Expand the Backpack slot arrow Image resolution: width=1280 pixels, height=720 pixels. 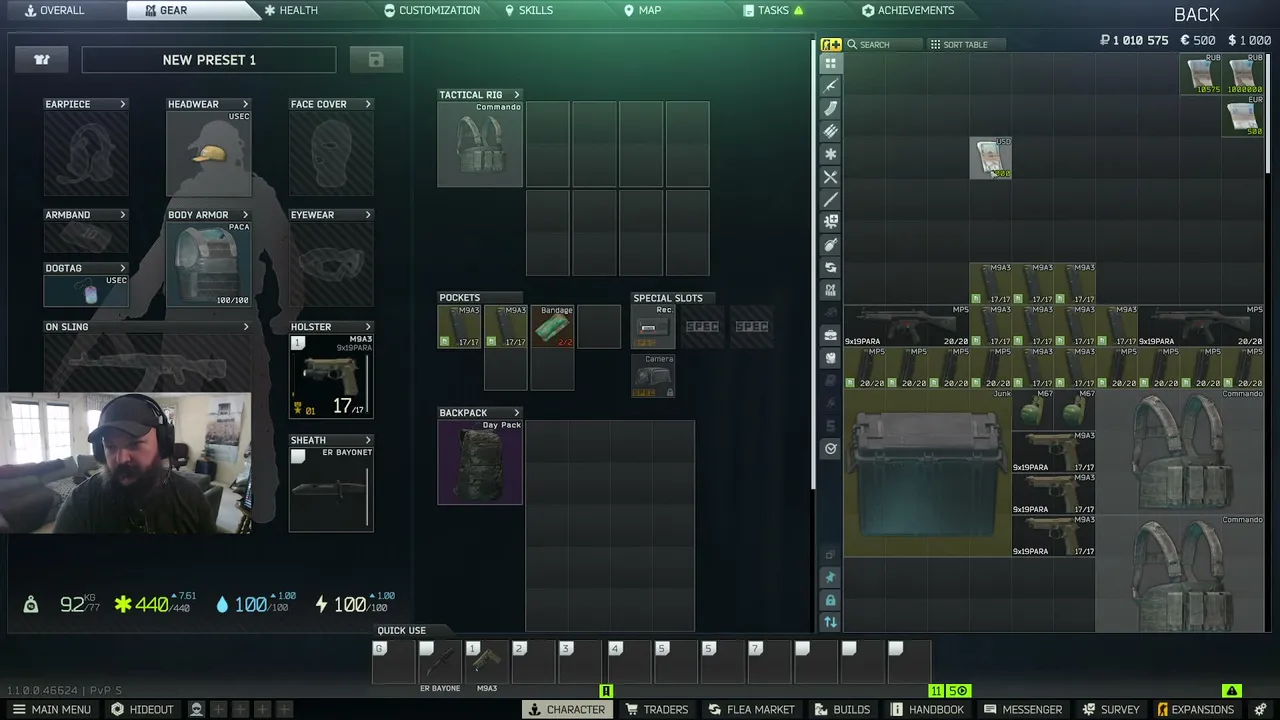(x=517, y=413)
